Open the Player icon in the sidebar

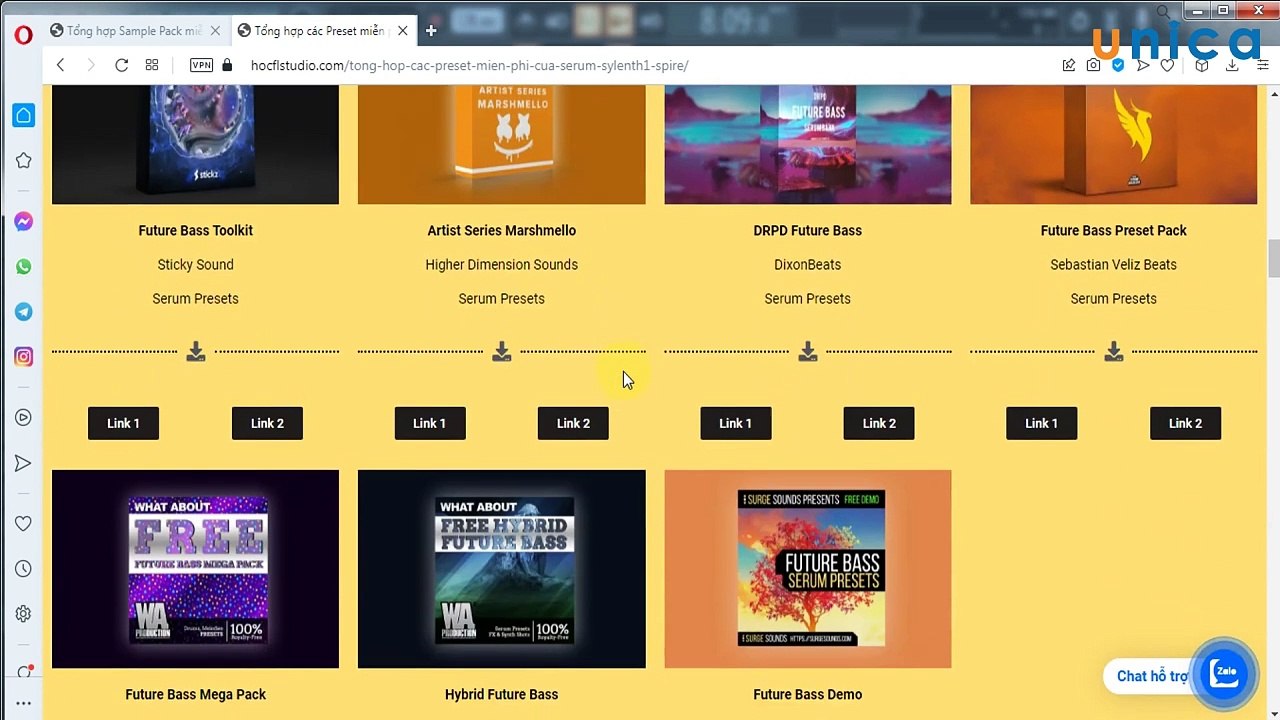point(24,418)
